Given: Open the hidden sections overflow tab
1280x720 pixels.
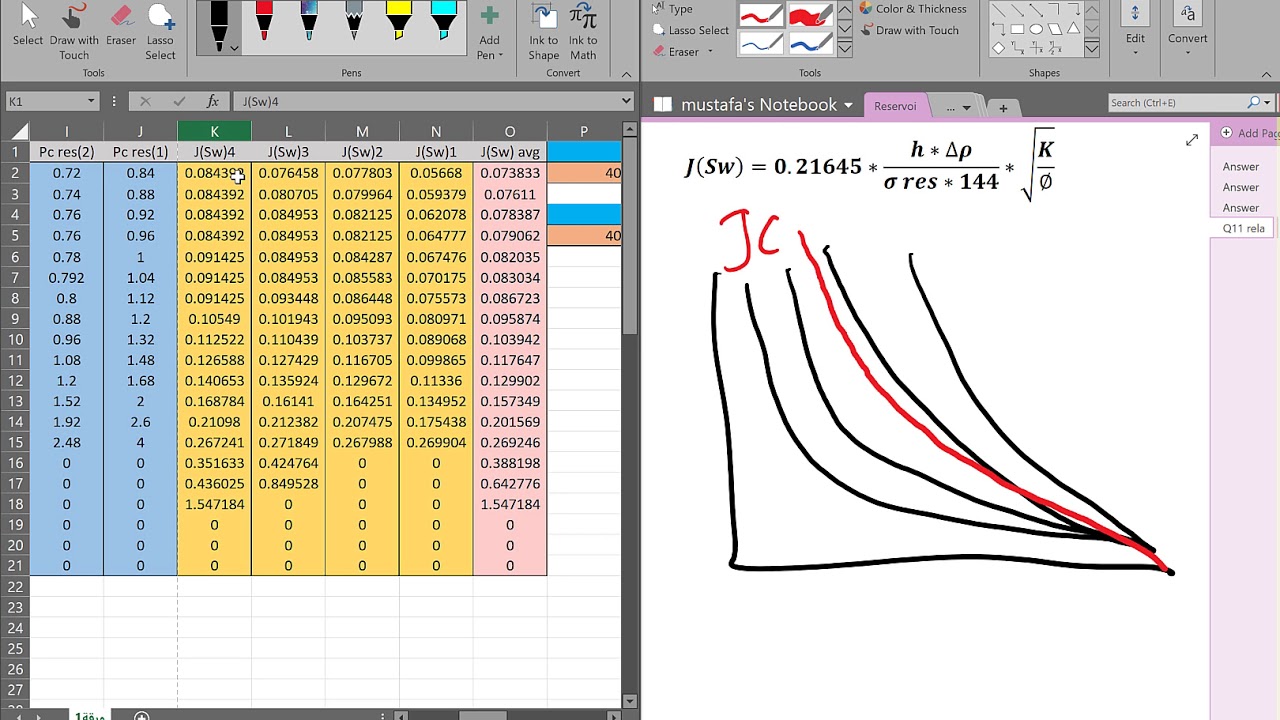Looking at the screenshot, I should [956, 107].
